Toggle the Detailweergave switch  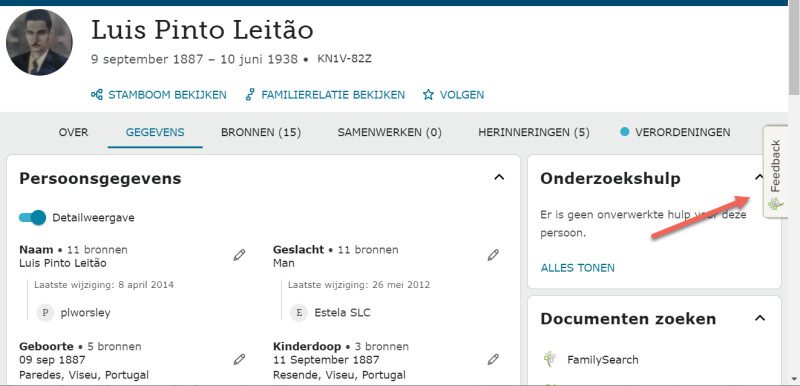point(32,218)
